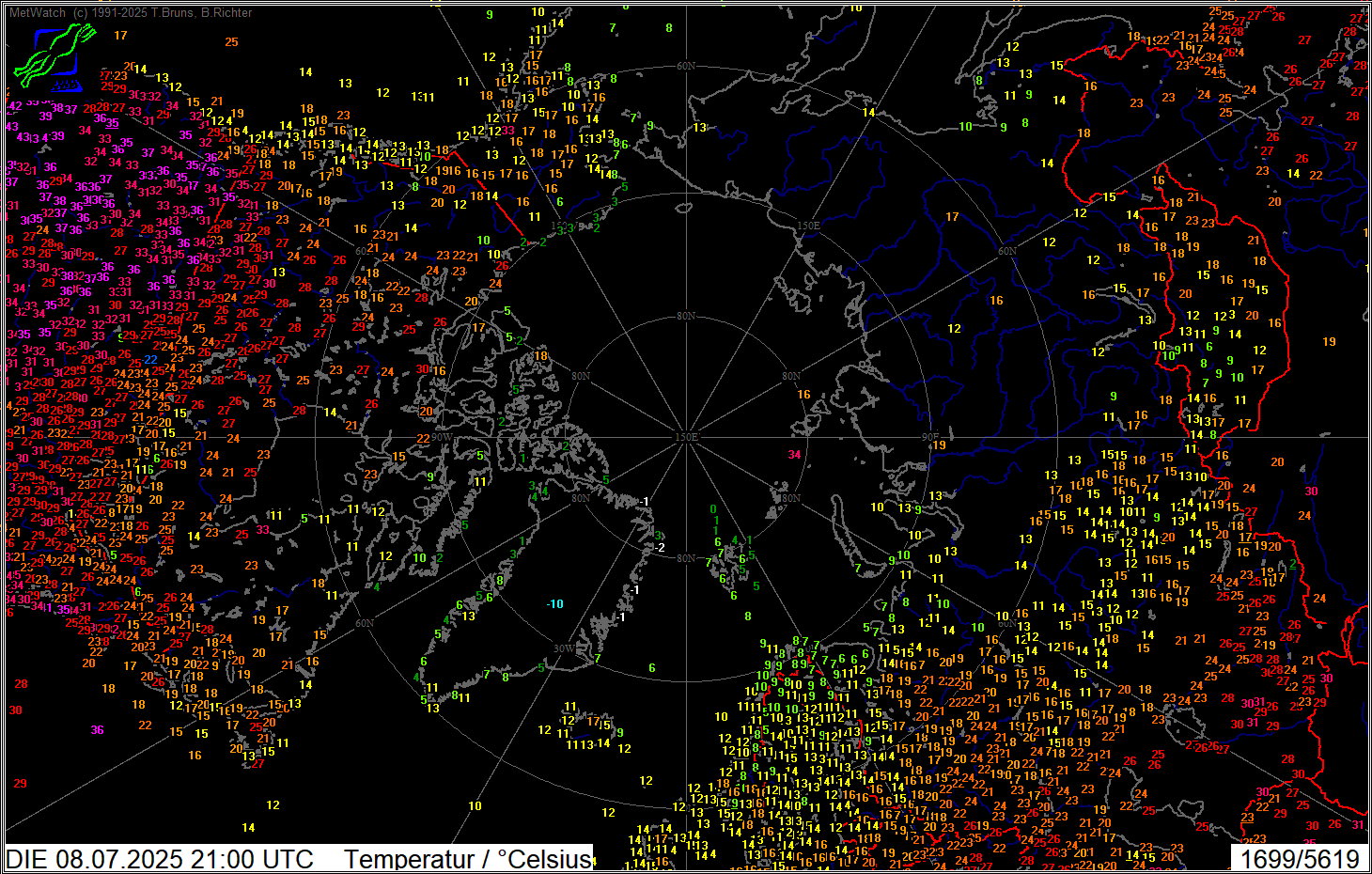The height and width of the screenshot is (874, 1372).
Task: Click the '30W' meridian label
Action: 563,648
